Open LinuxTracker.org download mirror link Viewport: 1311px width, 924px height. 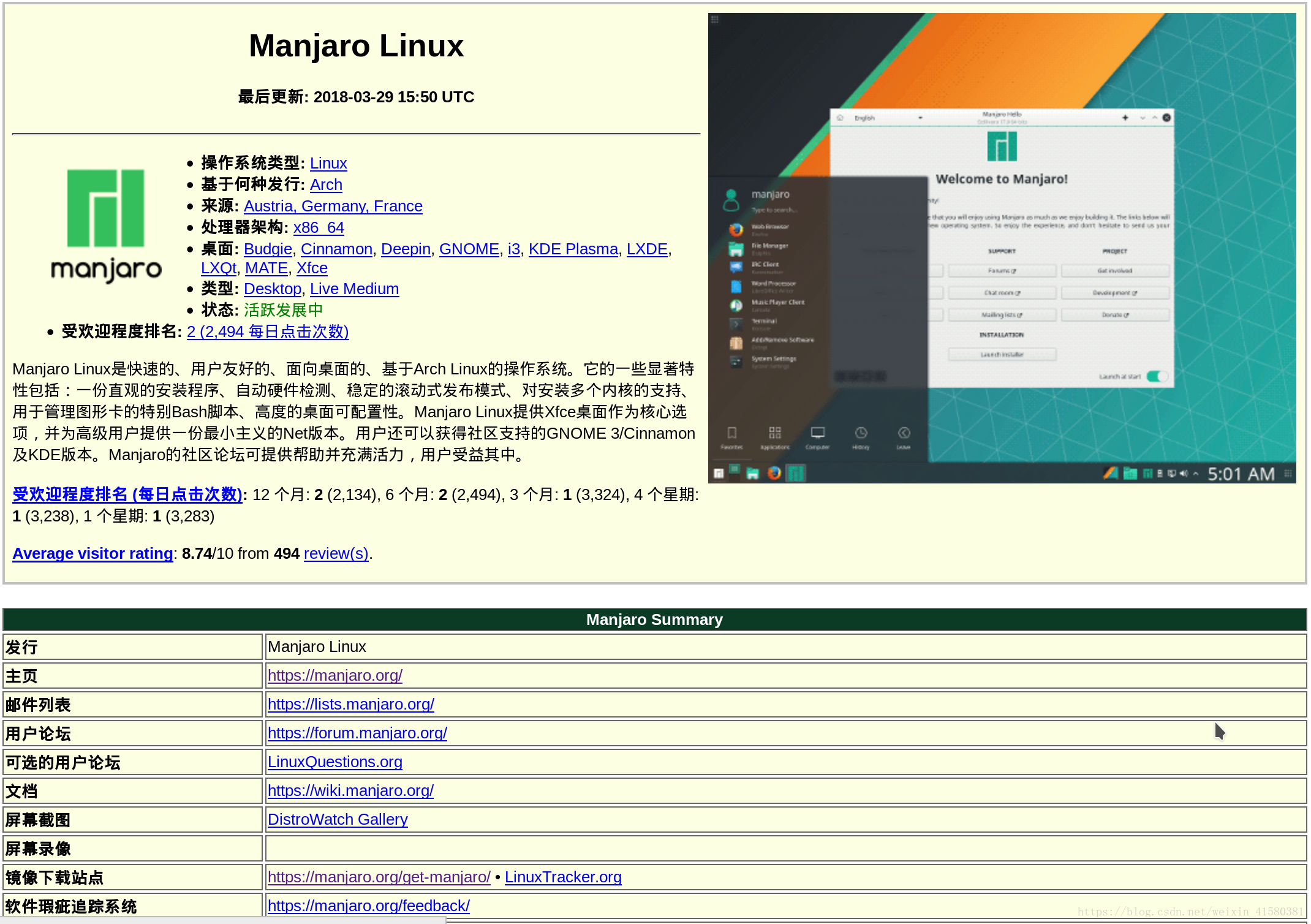[563, 877]
